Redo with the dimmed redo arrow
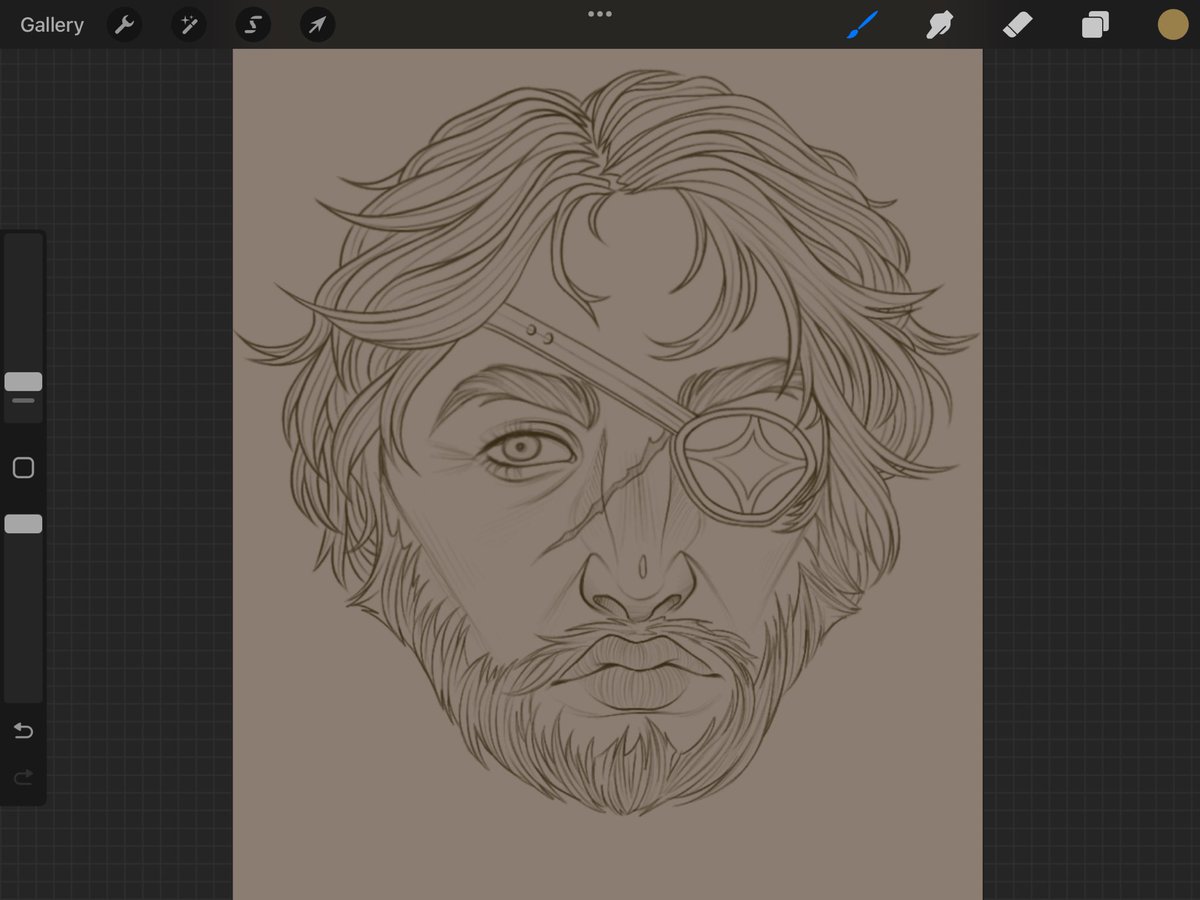Image resolution: width=1200 pixels, height=900 pixels. point(23,776)
